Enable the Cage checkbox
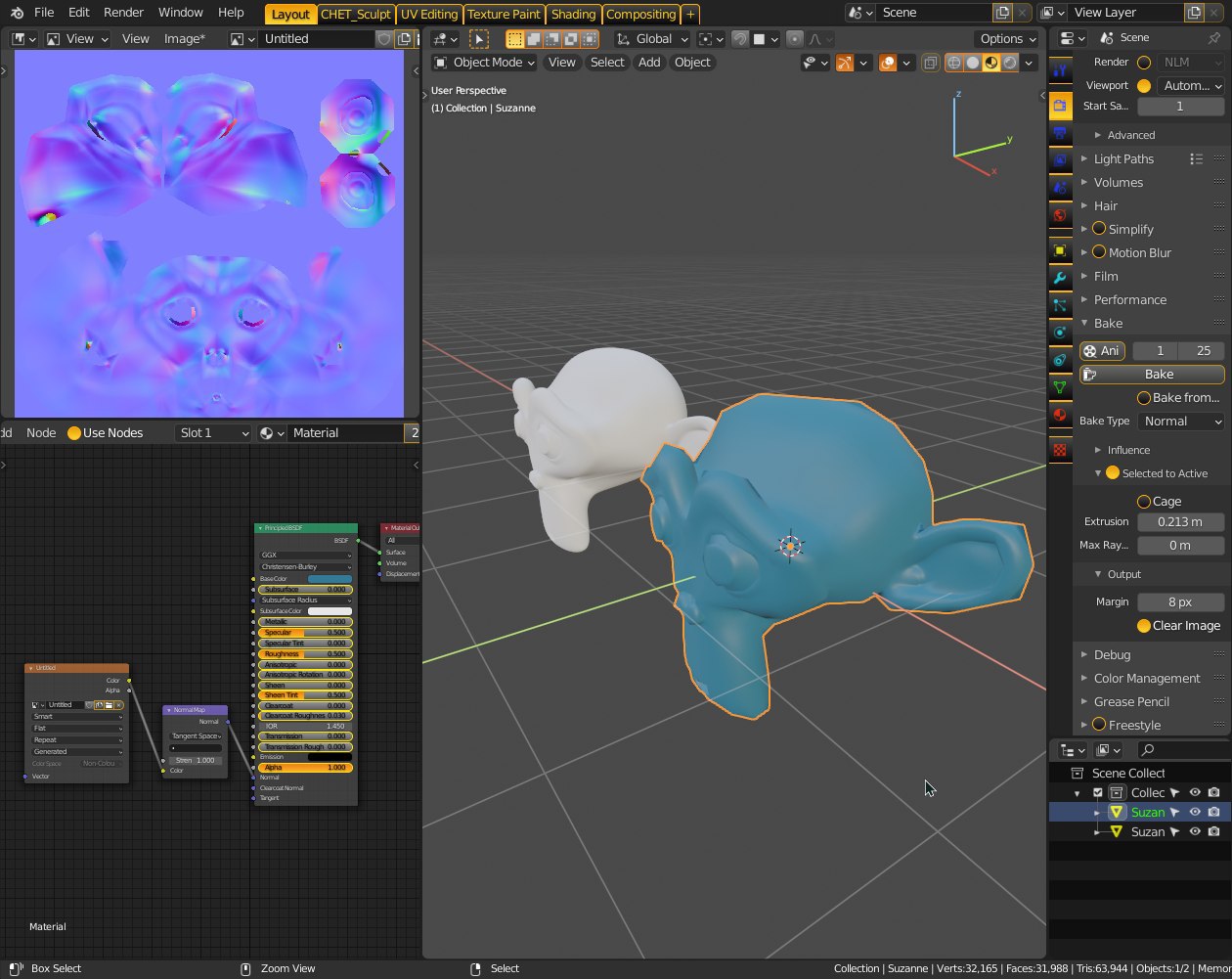The width and height of the screenshot is (1232, 979). tap(1144, 501)
